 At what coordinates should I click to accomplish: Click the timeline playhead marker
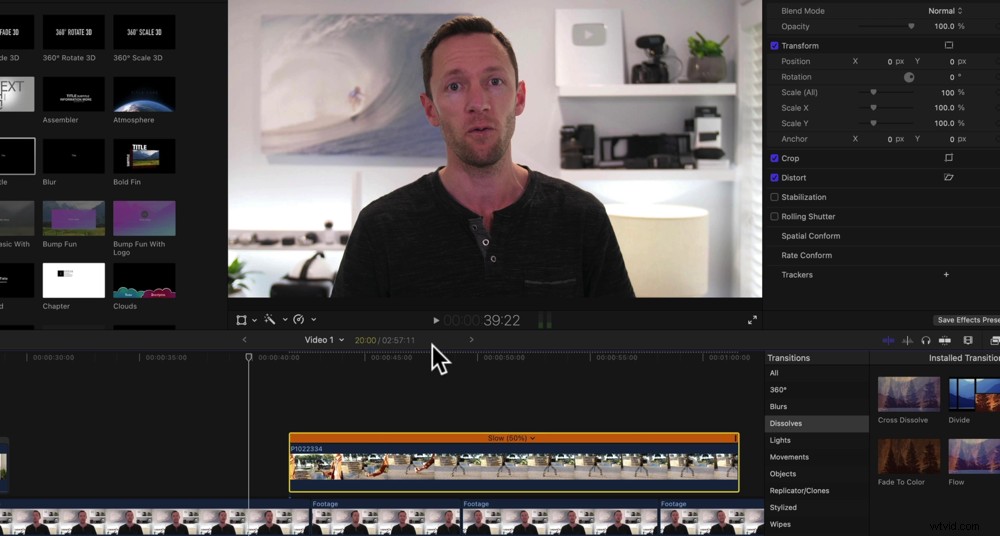[249, 357]
